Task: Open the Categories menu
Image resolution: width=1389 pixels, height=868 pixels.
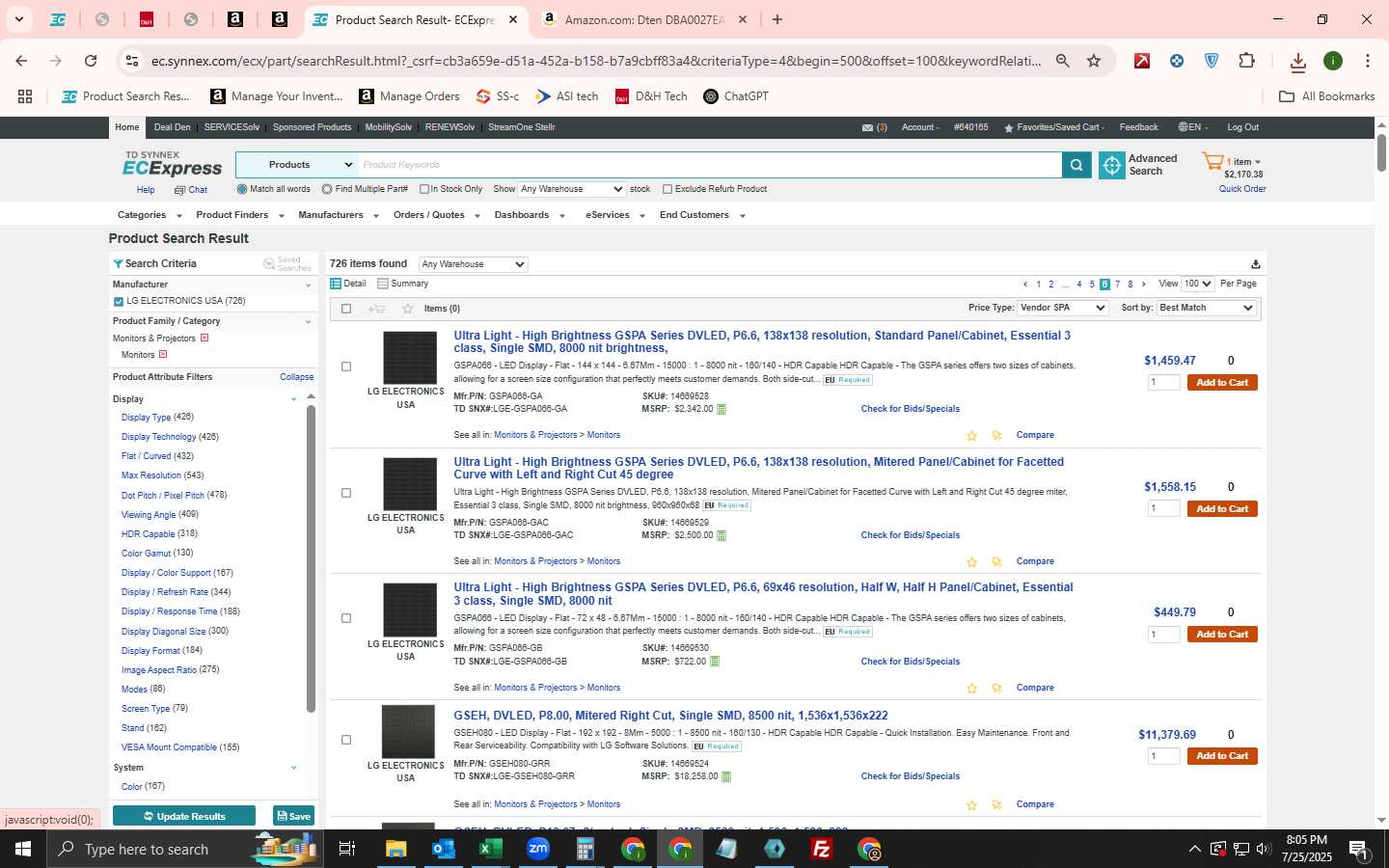Action: [x=150, y=215]
